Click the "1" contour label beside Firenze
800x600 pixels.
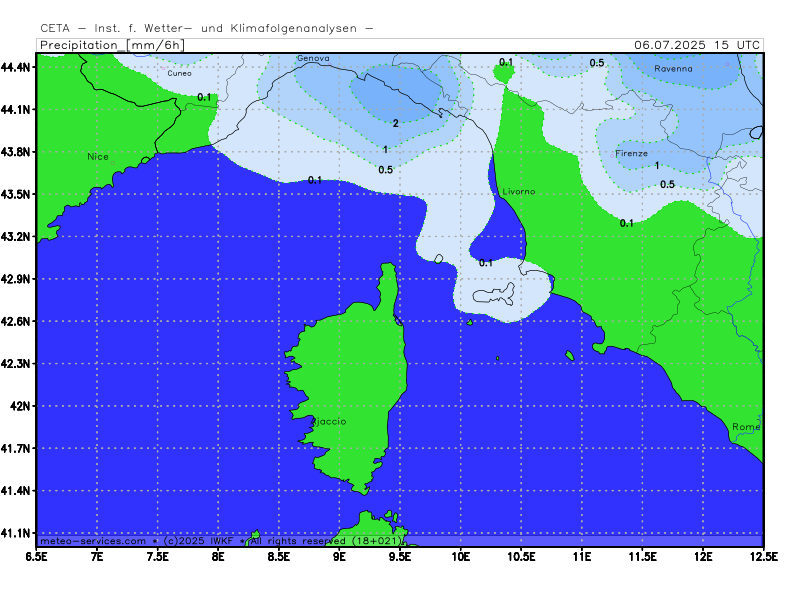[x=657, y=165]
